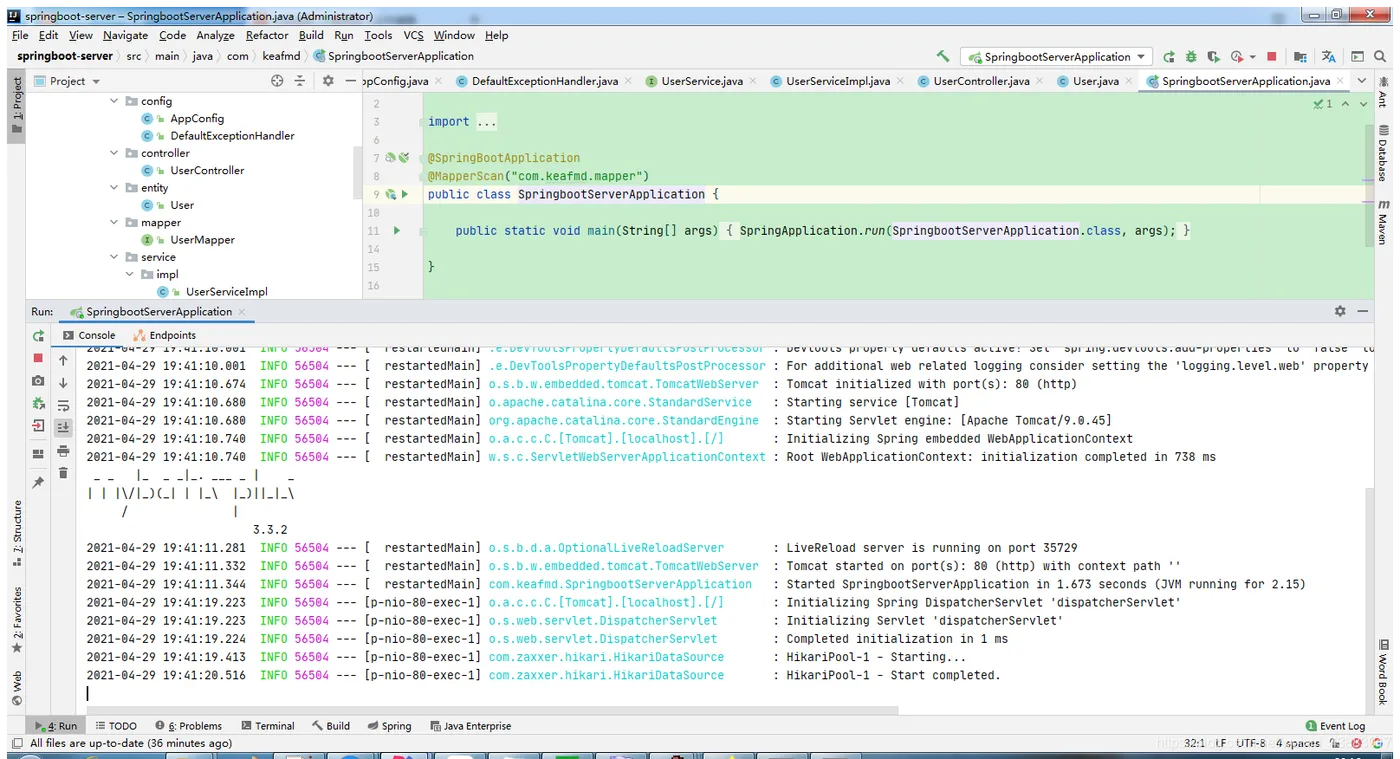Viewport: 1400px width, 759px height.
Task: Open the SpringbootServerApplication run configuration dropdown
Action: [x=1056, y=57]
